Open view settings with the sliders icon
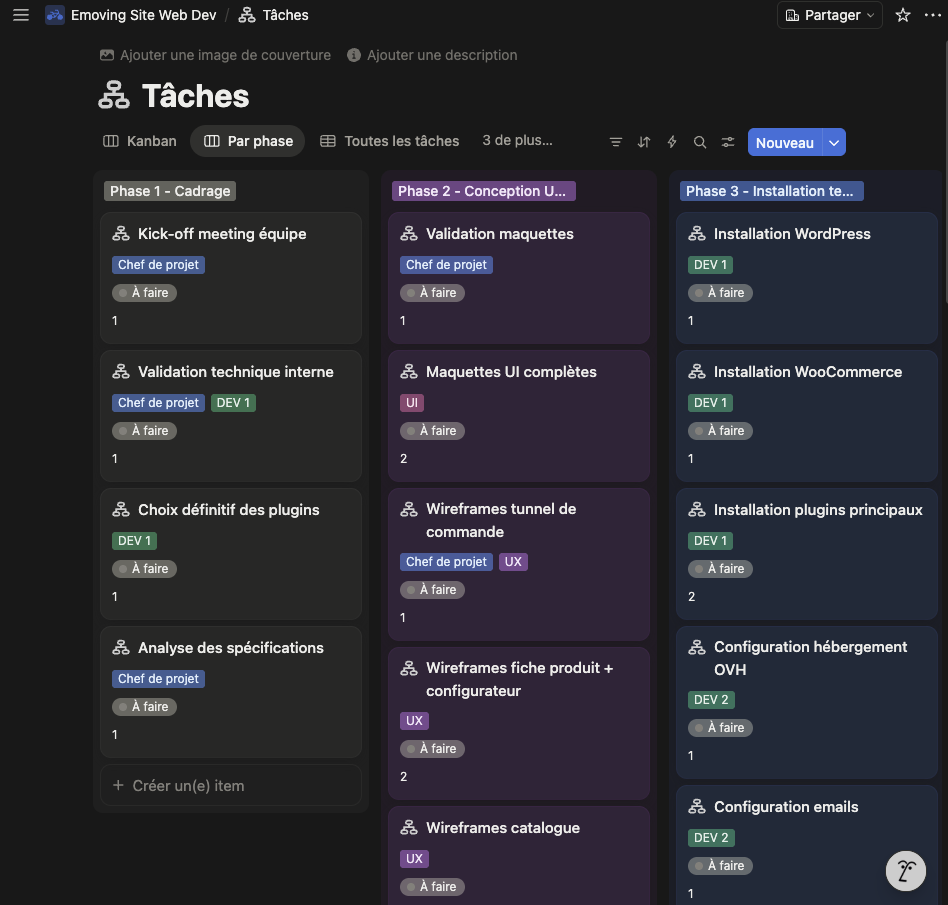Viewport: 948px width, 905px height. tap(727, 142)
